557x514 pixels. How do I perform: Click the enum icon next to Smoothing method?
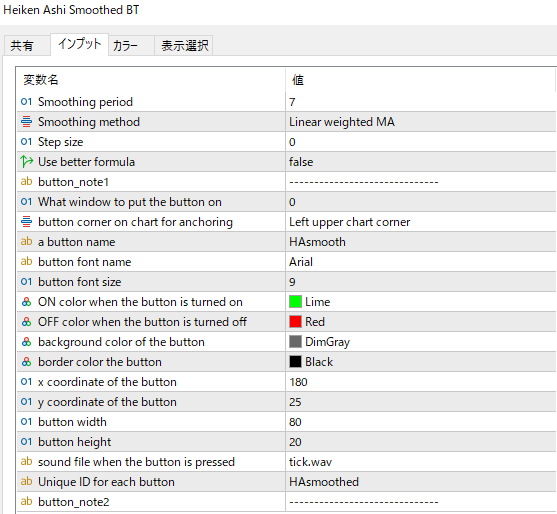[26, 122]
